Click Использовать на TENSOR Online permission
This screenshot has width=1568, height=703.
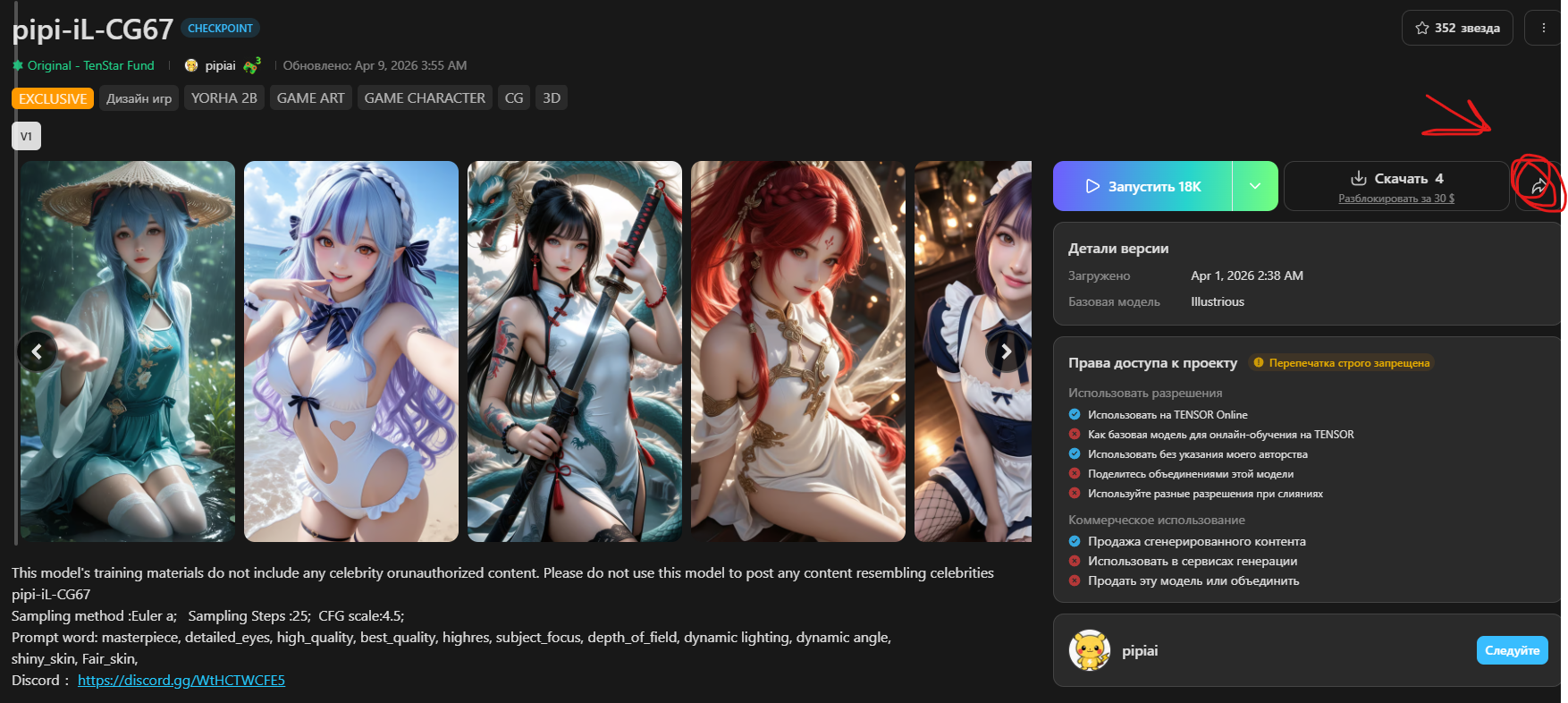pos(1168,415)
